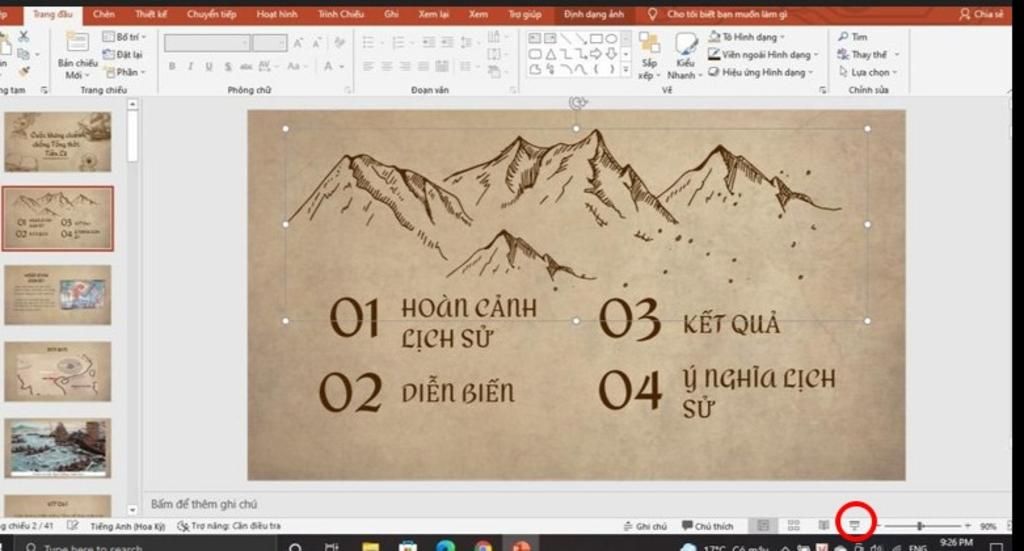Viewport: 1024px width, 551px height.
Task: Open the Xem lại ribbon tab
Action: point(432,14)
